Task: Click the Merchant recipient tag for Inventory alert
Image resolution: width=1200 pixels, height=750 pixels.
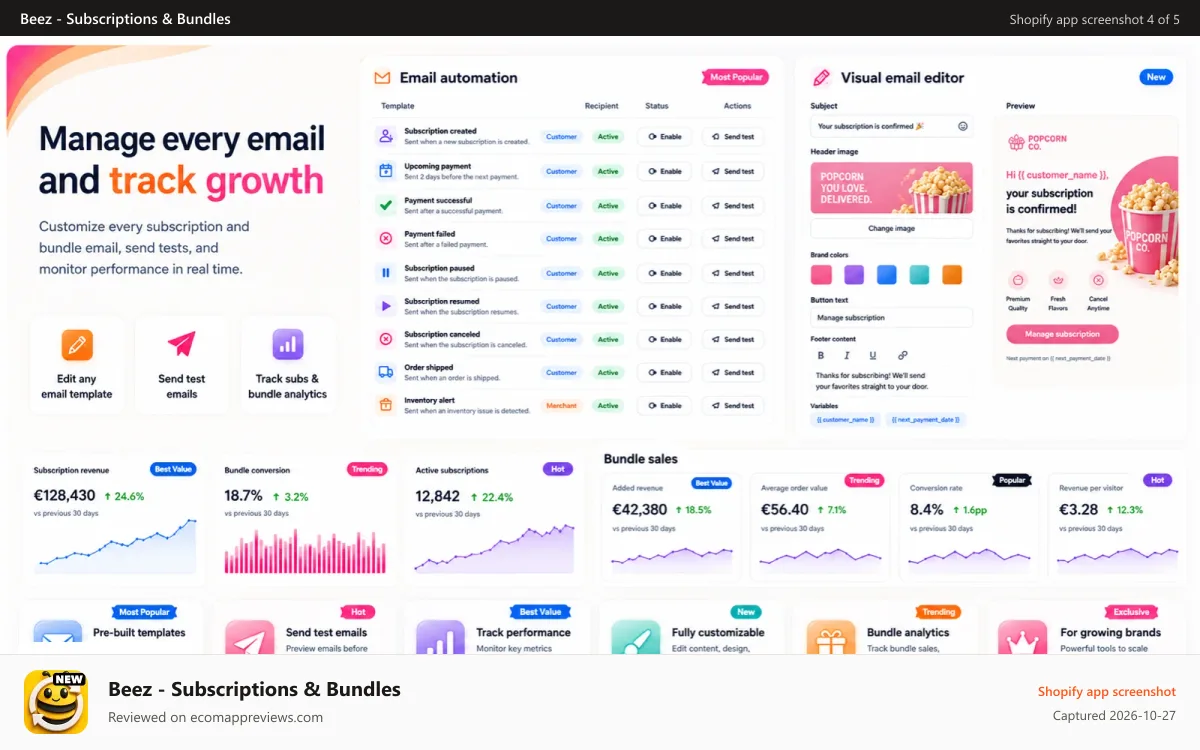Action: (x=561, y=405)
